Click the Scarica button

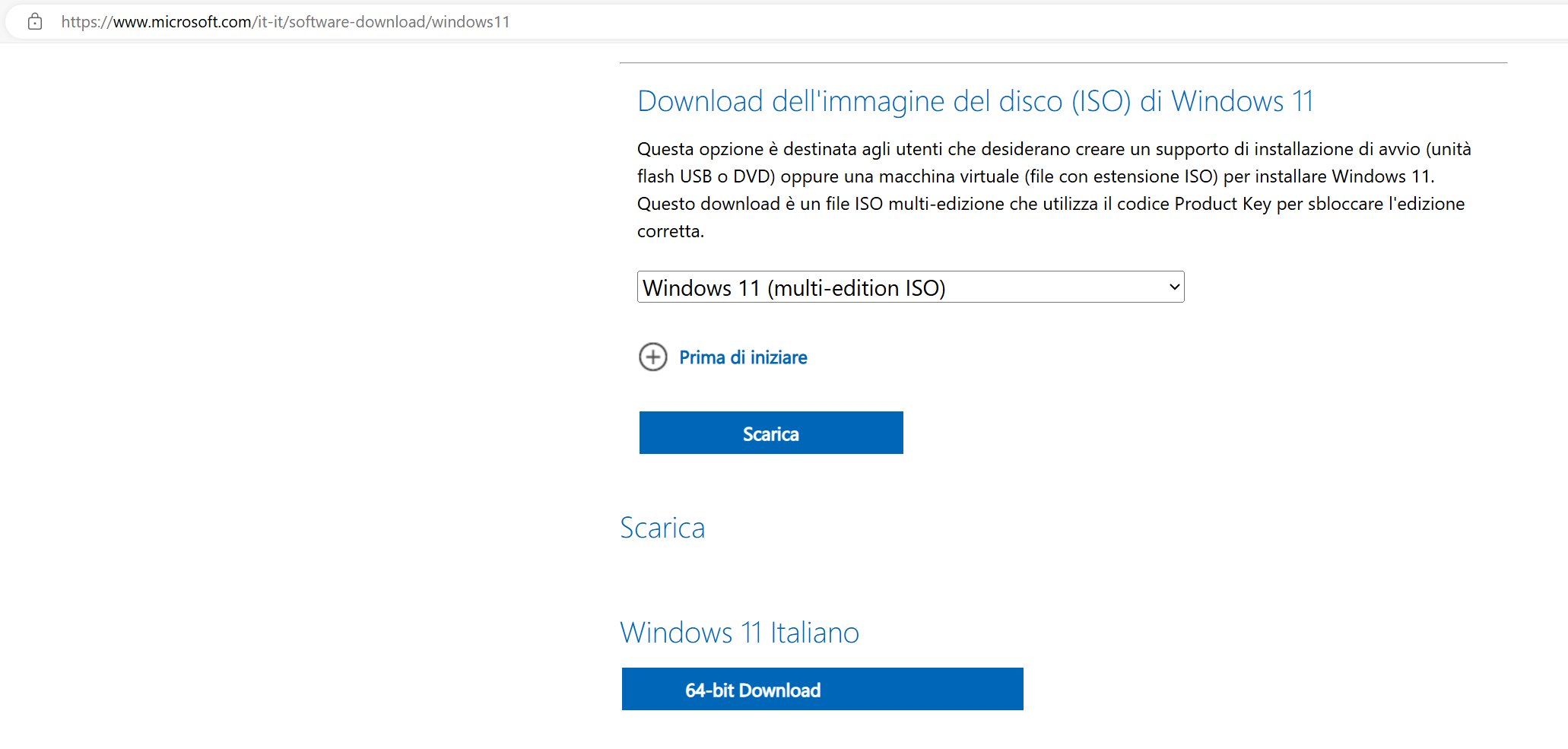tap(771, 433)
